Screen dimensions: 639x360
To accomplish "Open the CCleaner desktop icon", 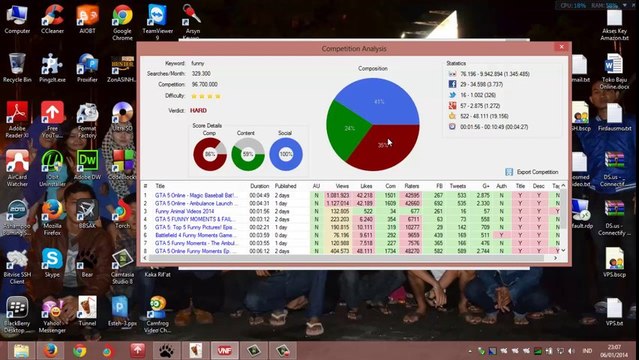I will click(x=52, y=19).
